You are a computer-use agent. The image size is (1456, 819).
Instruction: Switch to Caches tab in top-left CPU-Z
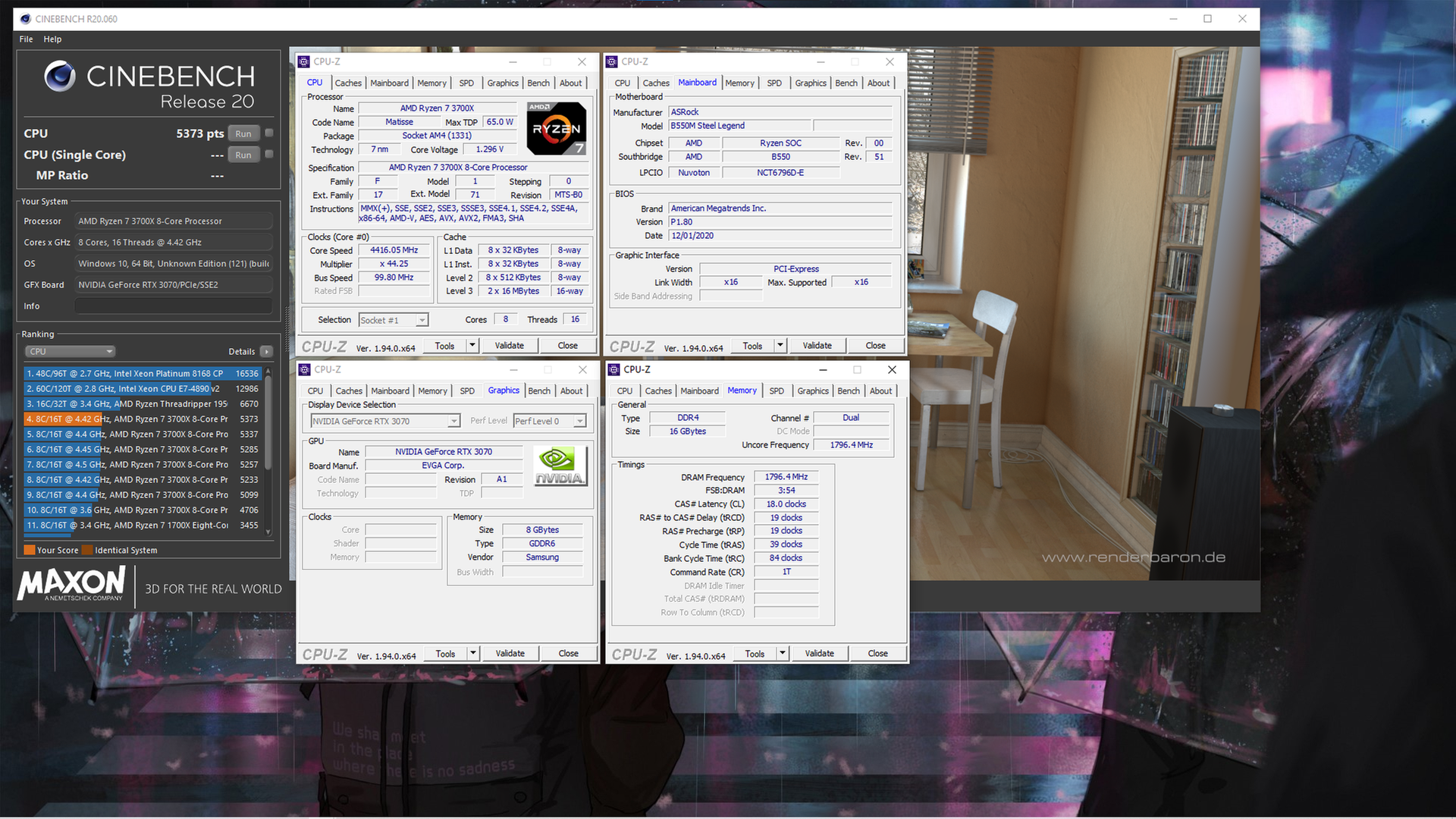point(348,83)
